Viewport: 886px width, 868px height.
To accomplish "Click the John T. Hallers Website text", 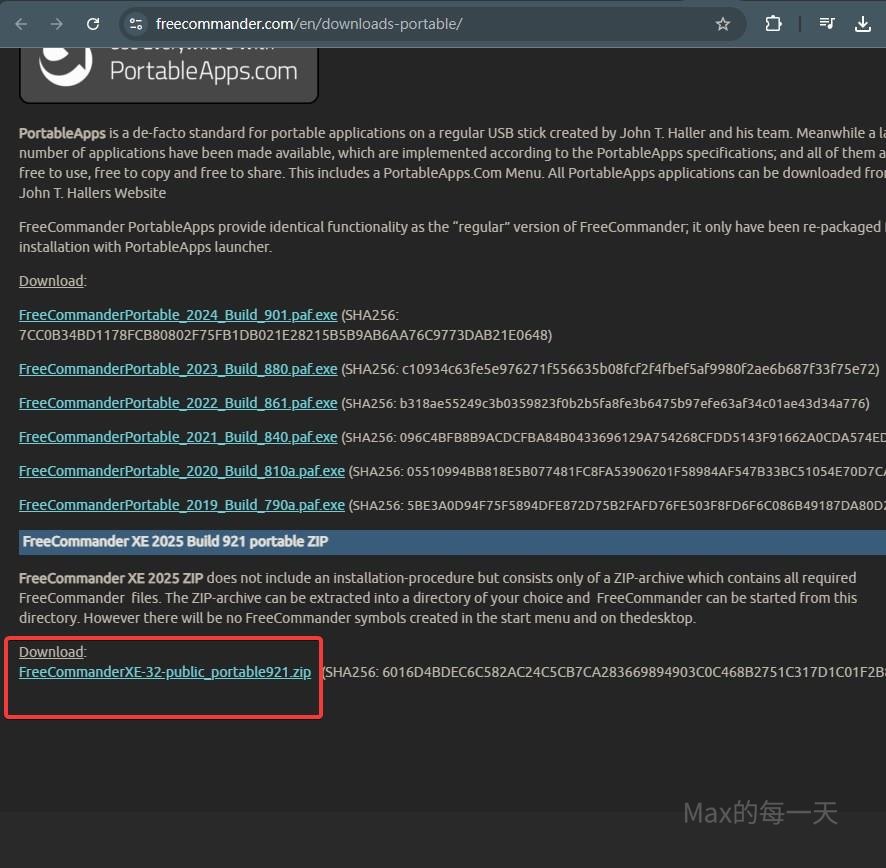I will (93, 193).
